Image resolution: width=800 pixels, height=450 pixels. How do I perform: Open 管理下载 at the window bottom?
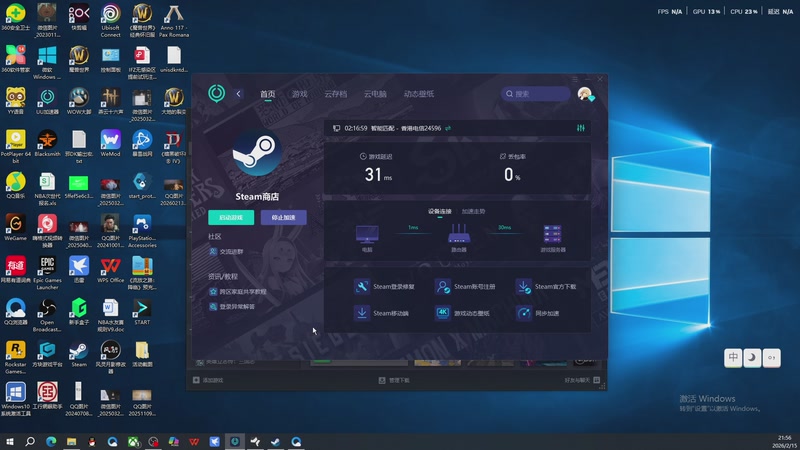[394, 380]
